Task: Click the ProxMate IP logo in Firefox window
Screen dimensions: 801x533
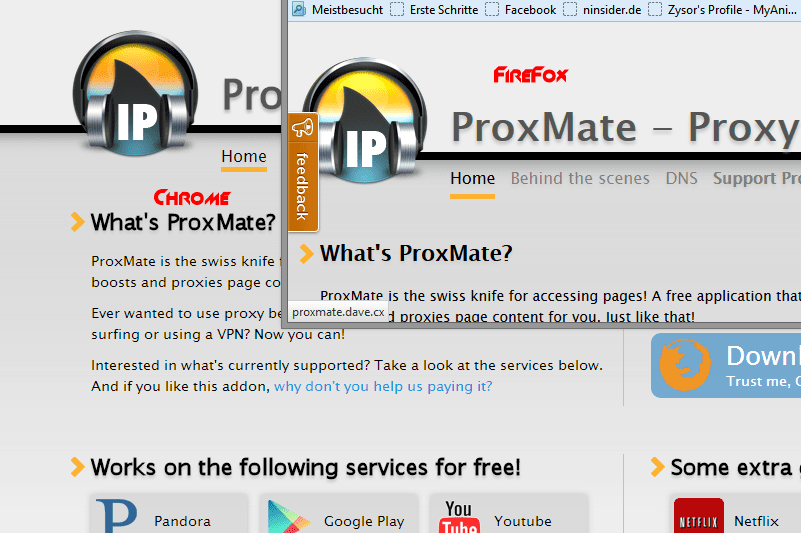Action: tap(365, 121)
